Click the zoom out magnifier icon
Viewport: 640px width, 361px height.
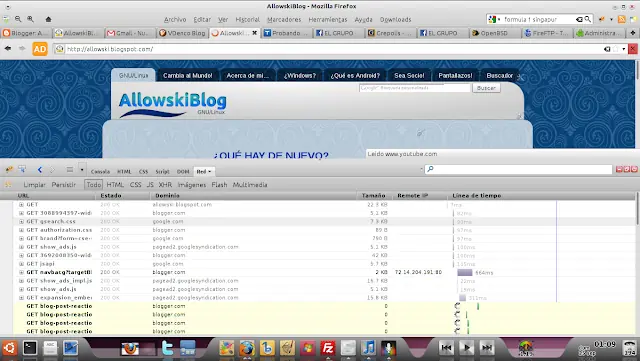[x=18, y=19]
